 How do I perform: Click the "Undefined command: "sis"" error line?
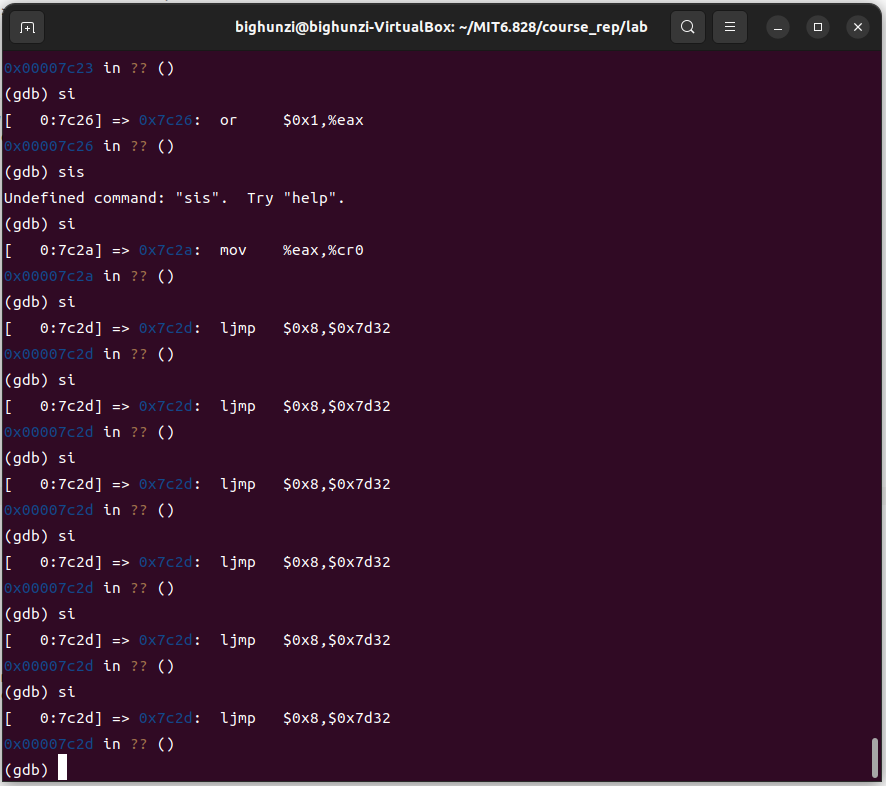pos(174,198)
